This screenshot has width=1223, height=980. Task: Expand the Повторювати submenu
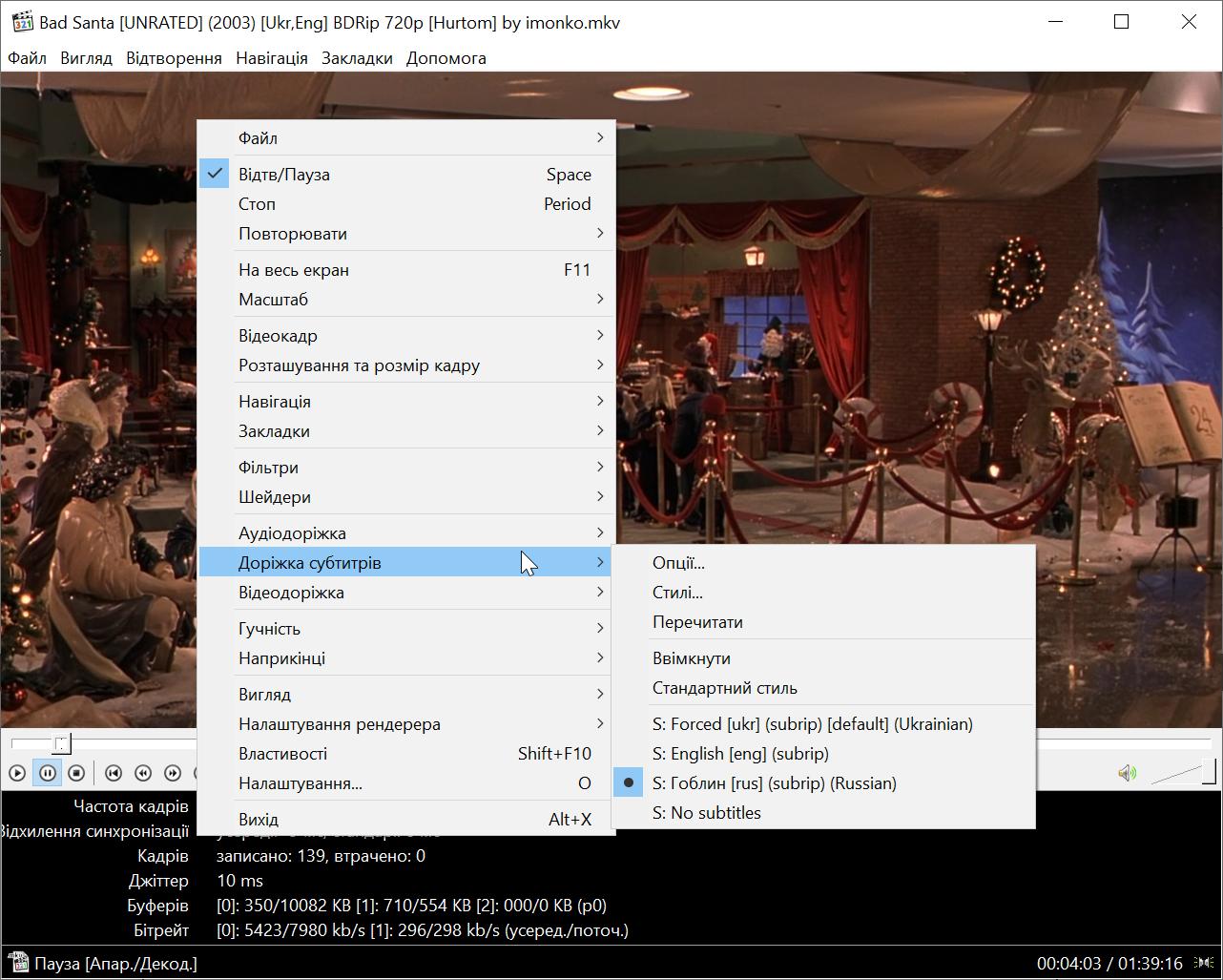(x=406, y=234)
